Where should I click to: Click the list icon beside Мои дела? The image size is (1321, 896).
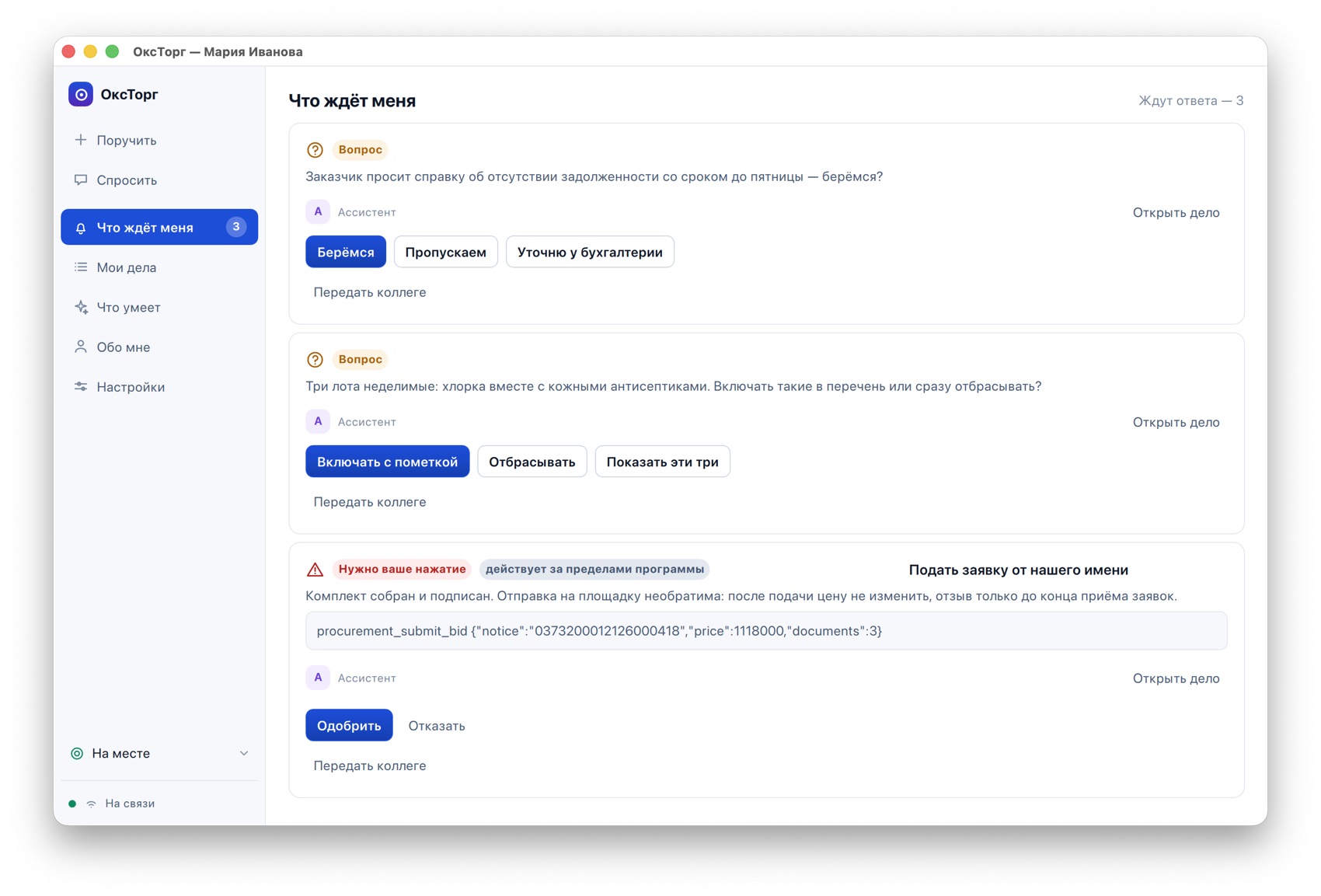pos(81,267)
